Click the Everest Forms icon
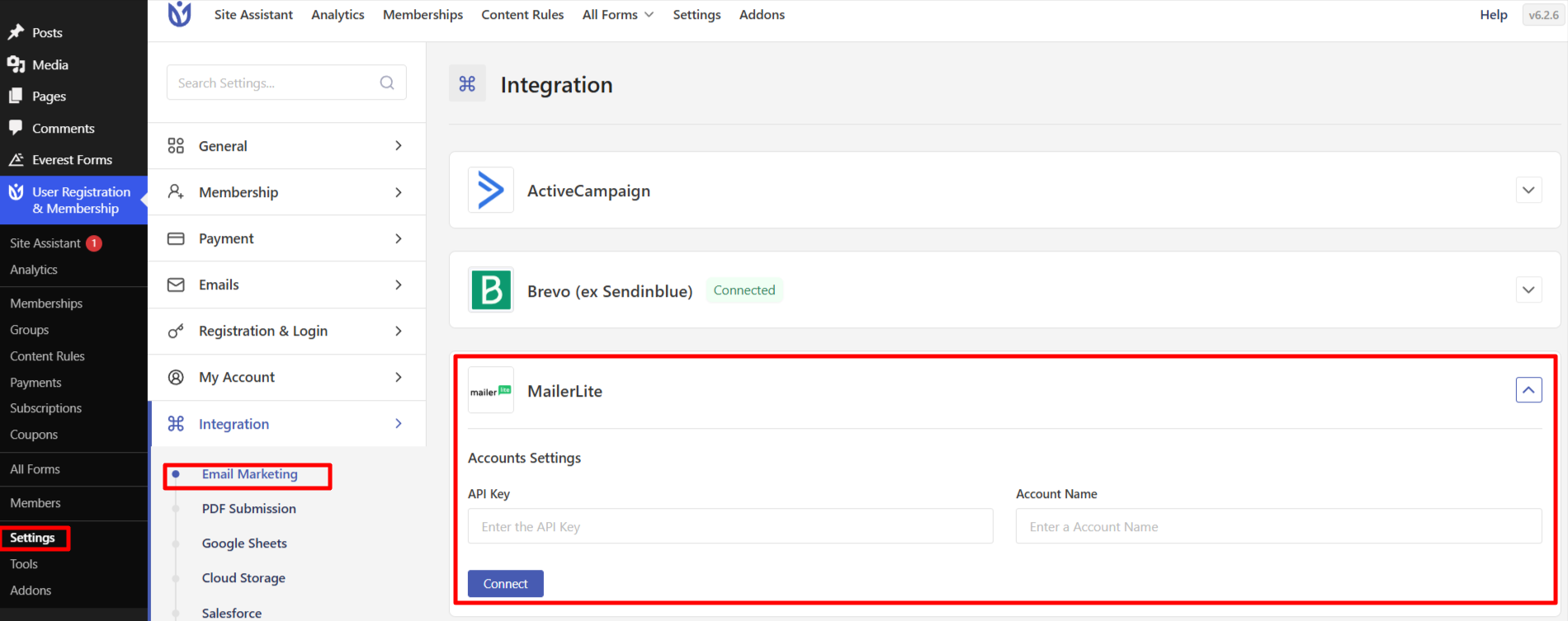The width and height of the screenshot is (1568, 621). pos(16,159)
